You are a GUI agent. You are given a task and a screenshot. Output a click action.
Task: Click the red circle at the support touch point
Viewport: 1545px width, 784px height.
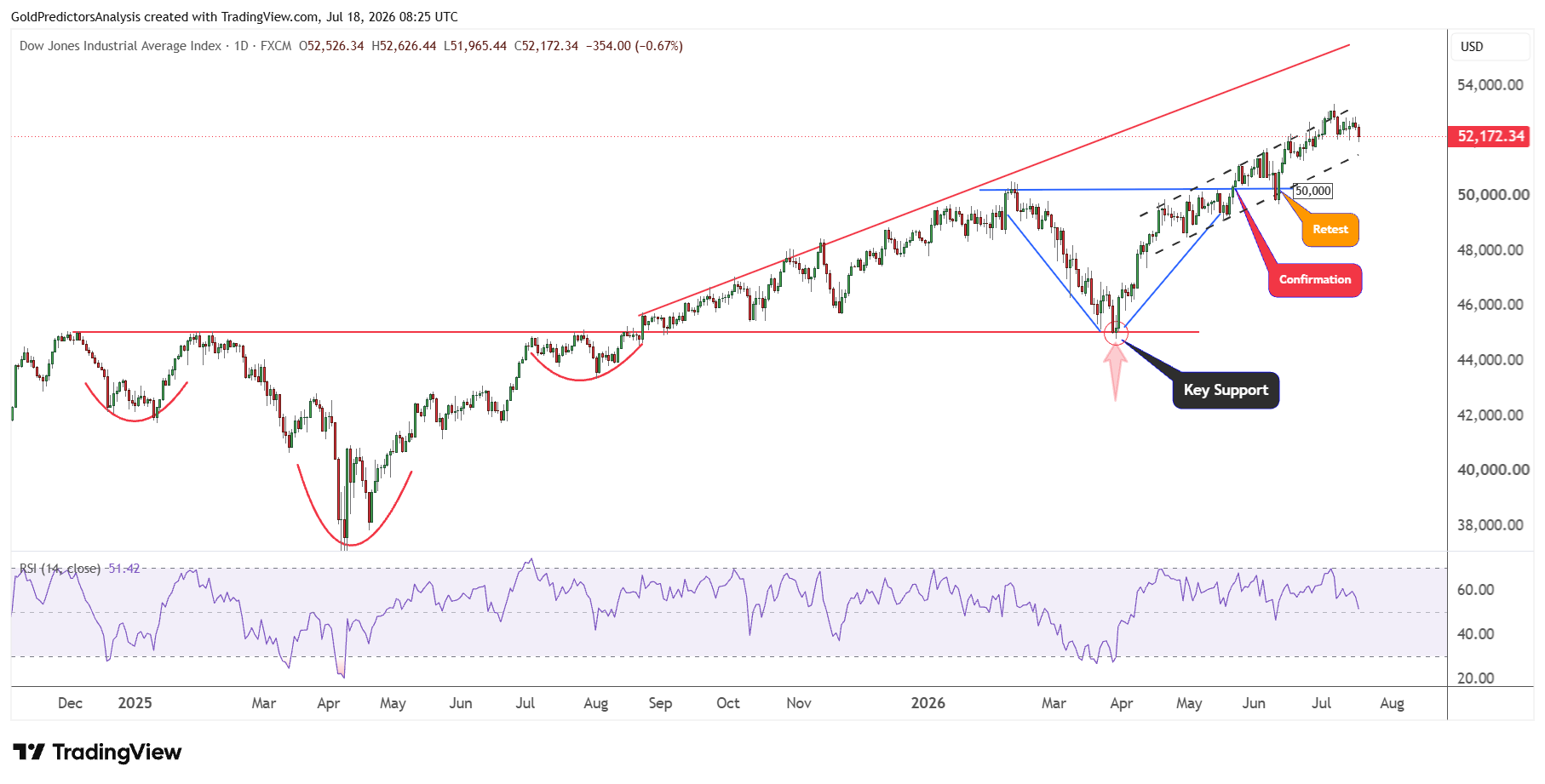click(x=1115, y=334)
